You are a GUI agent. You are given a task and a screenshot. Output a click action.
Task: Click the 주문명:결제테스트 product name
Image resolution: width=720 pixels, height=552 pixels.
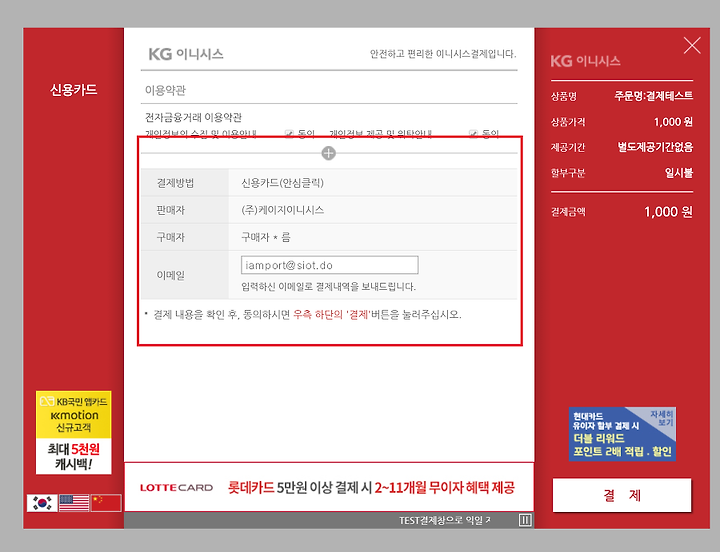click(653, 96)
